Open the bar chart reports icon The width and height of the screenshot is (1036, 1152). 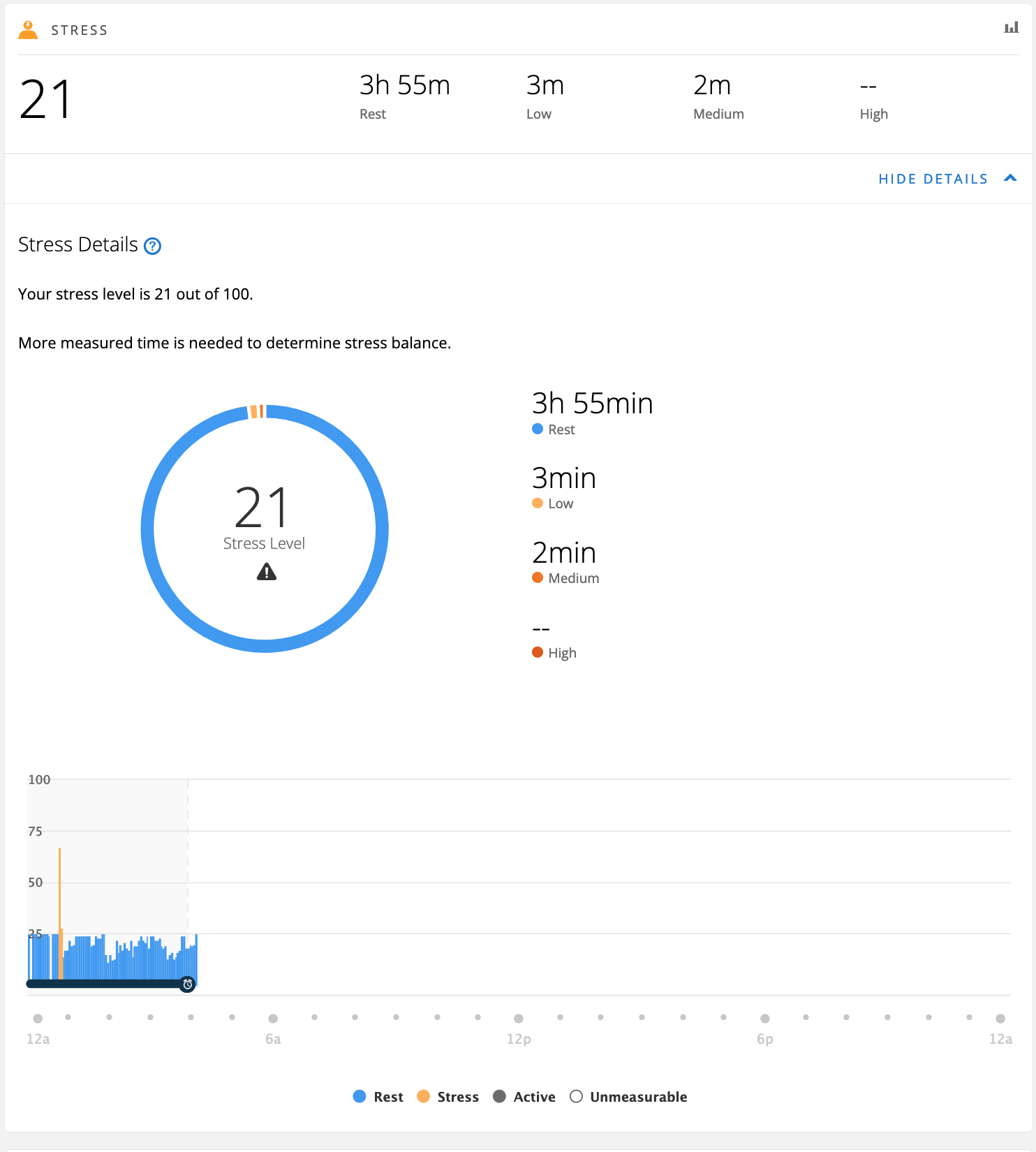1011,28
